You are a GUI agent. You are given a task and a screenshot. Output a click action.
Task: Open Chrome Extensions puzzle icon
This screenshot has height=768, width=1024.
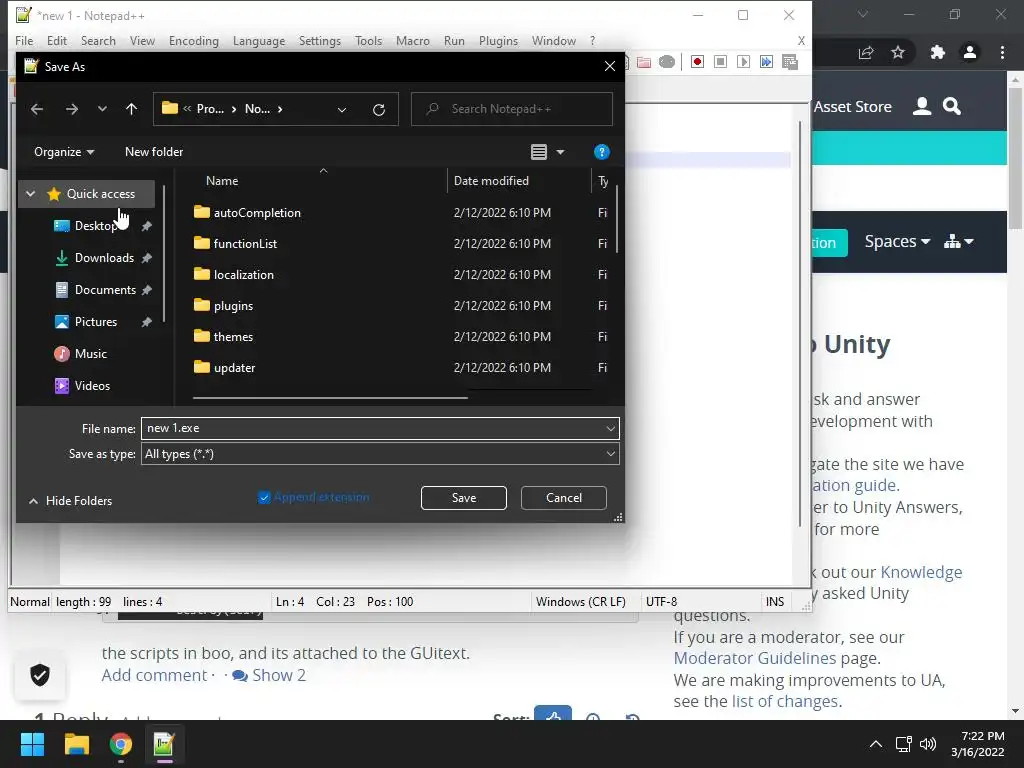[x=938, y=52]
